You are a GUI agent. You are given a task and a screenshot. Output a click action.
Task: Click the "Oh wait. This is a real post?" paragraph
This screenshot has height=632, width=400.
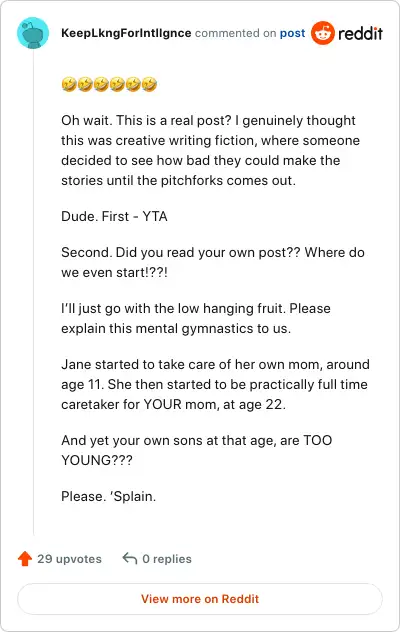(x=210, y=150)
